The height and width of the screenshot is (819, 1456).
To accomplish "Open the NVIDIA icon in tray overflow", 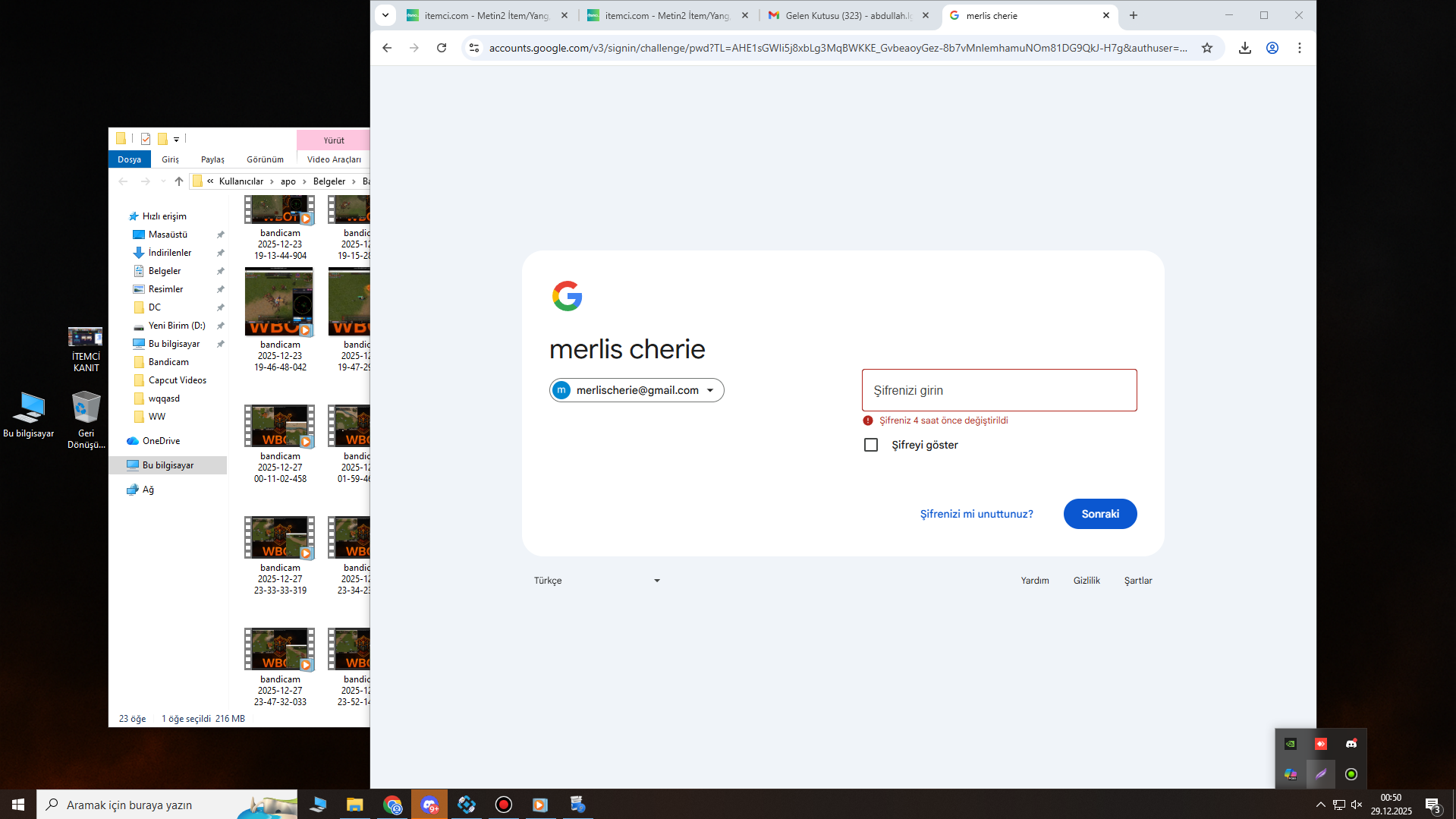I will [1291, 744].
